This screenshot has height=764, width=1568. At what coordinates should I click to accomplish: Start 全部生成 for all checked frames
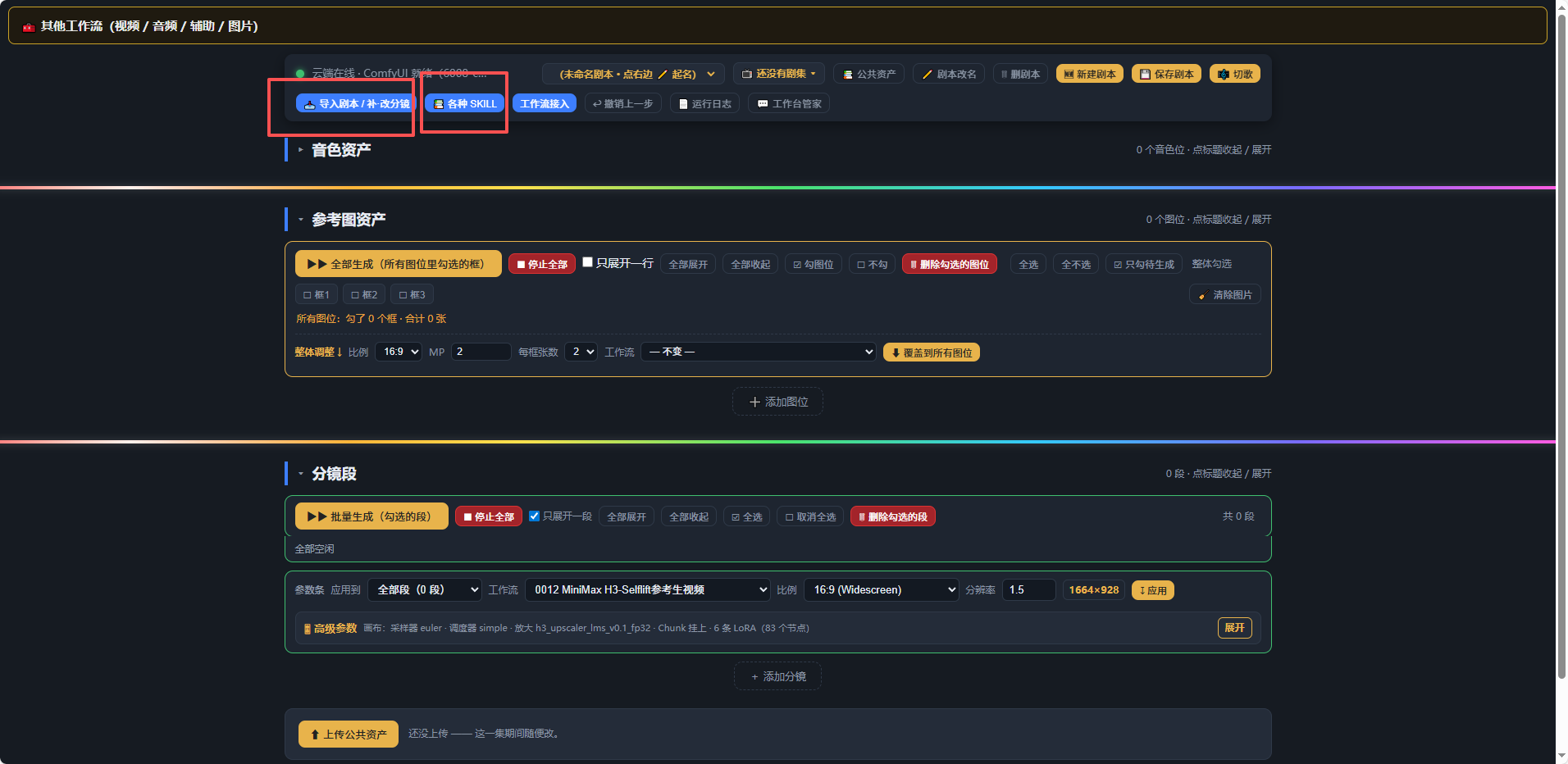pos(398,264)
